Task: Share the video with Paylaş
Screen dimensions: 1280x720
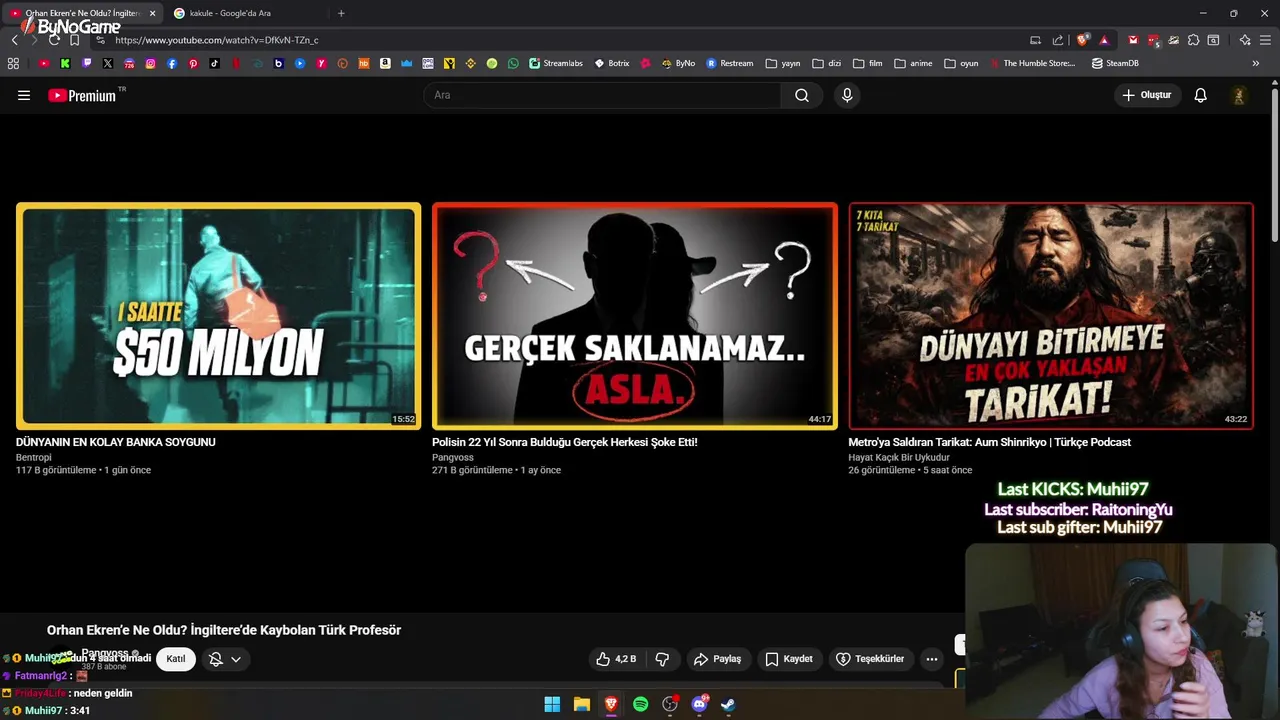Action: 718,659
